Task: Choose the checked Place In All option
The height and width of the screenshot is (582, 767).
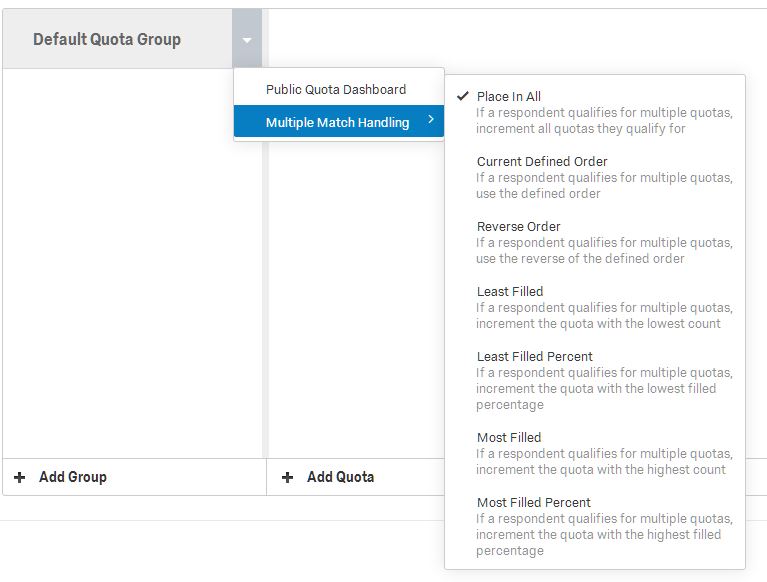Action: (509, 97)
